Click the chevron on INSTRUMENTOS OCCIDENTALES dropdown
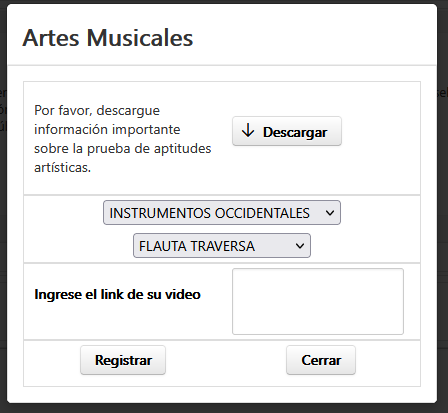 330,213
